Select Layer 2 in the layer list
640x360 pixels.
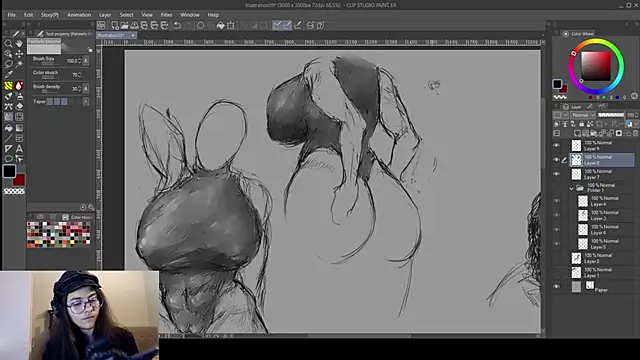[x=602, y=258]
